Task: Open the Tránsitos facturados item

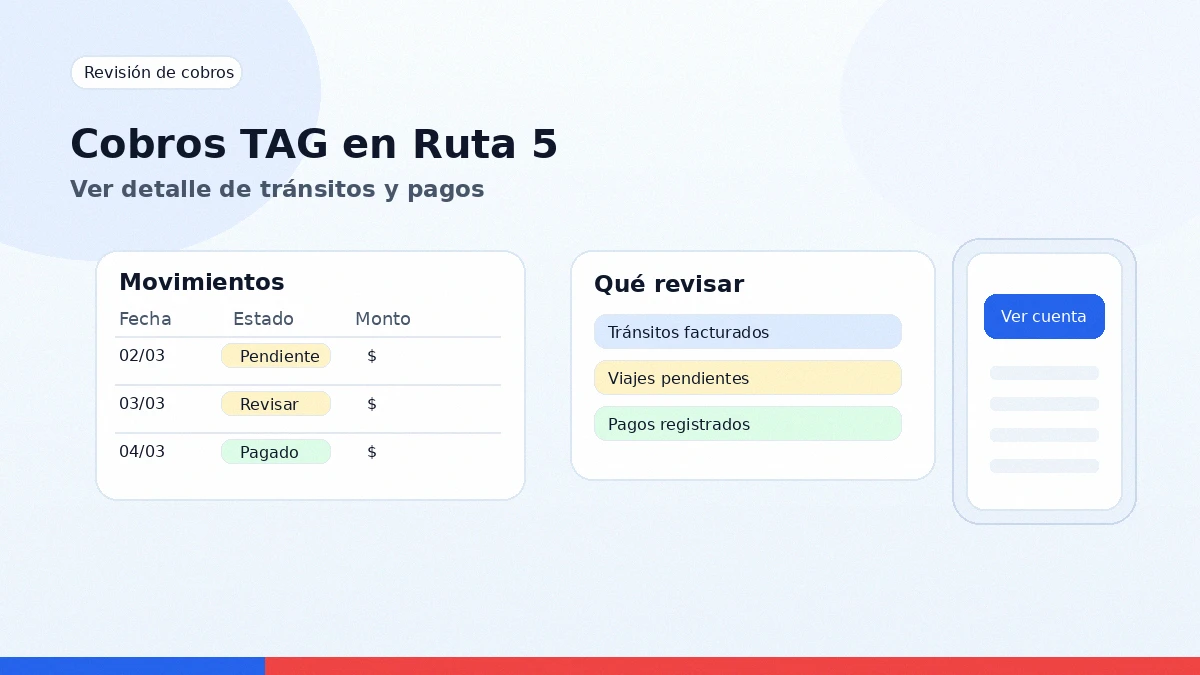Action: [748, 332]
